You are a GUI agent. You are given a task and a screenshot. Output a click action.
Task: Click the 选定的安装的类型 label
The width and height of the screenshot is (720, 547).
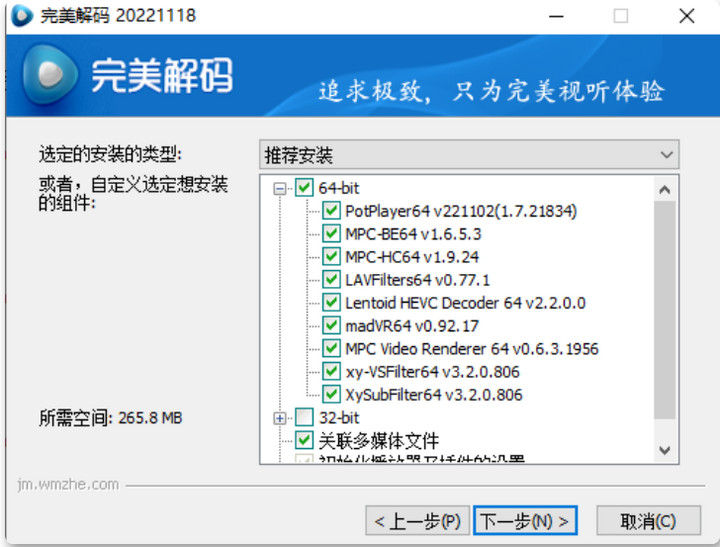[x=110, y=154]
